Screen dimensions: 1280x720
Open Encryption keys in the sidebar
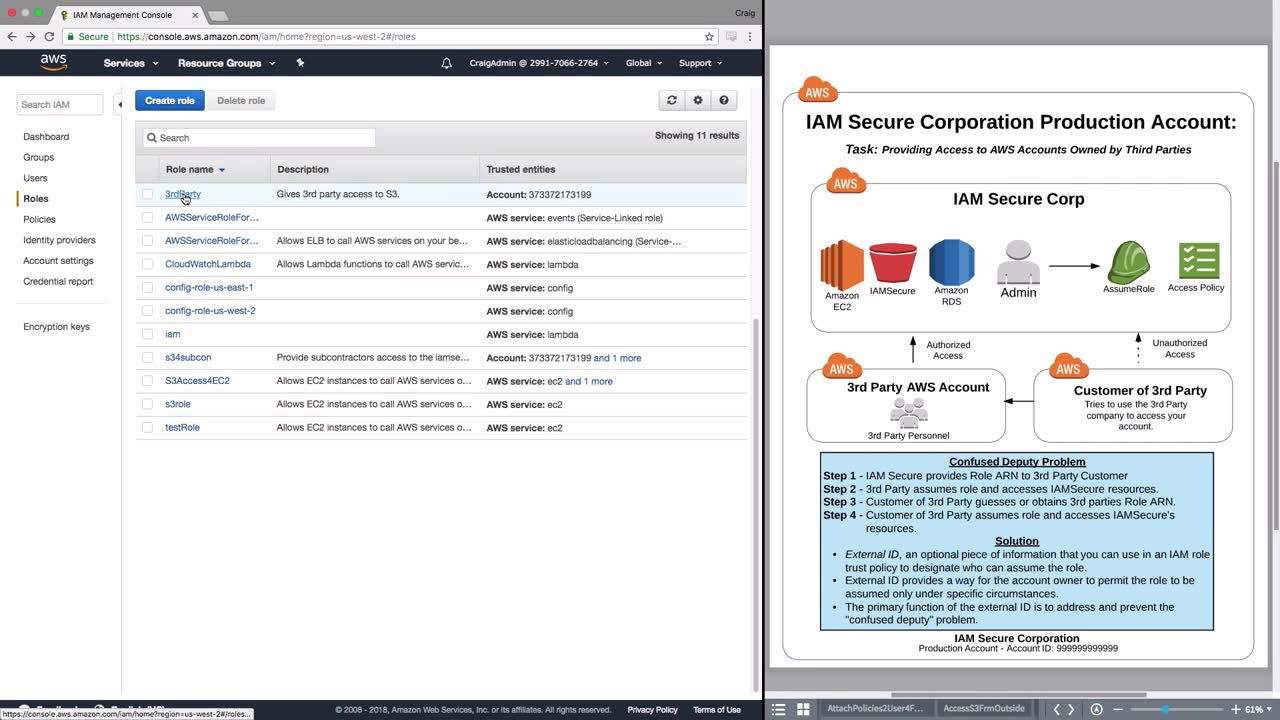point(56,327)
